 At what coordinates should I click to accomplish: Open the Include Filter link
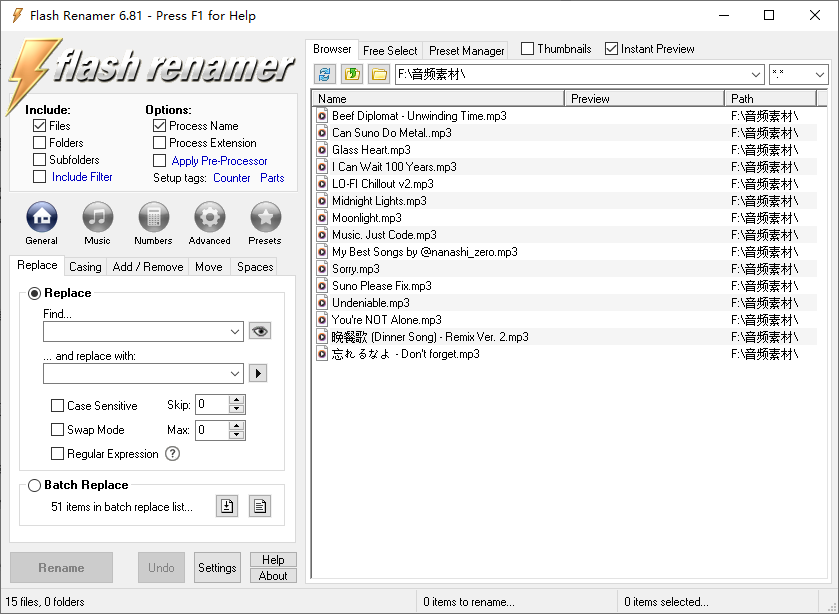click(82, 177)
